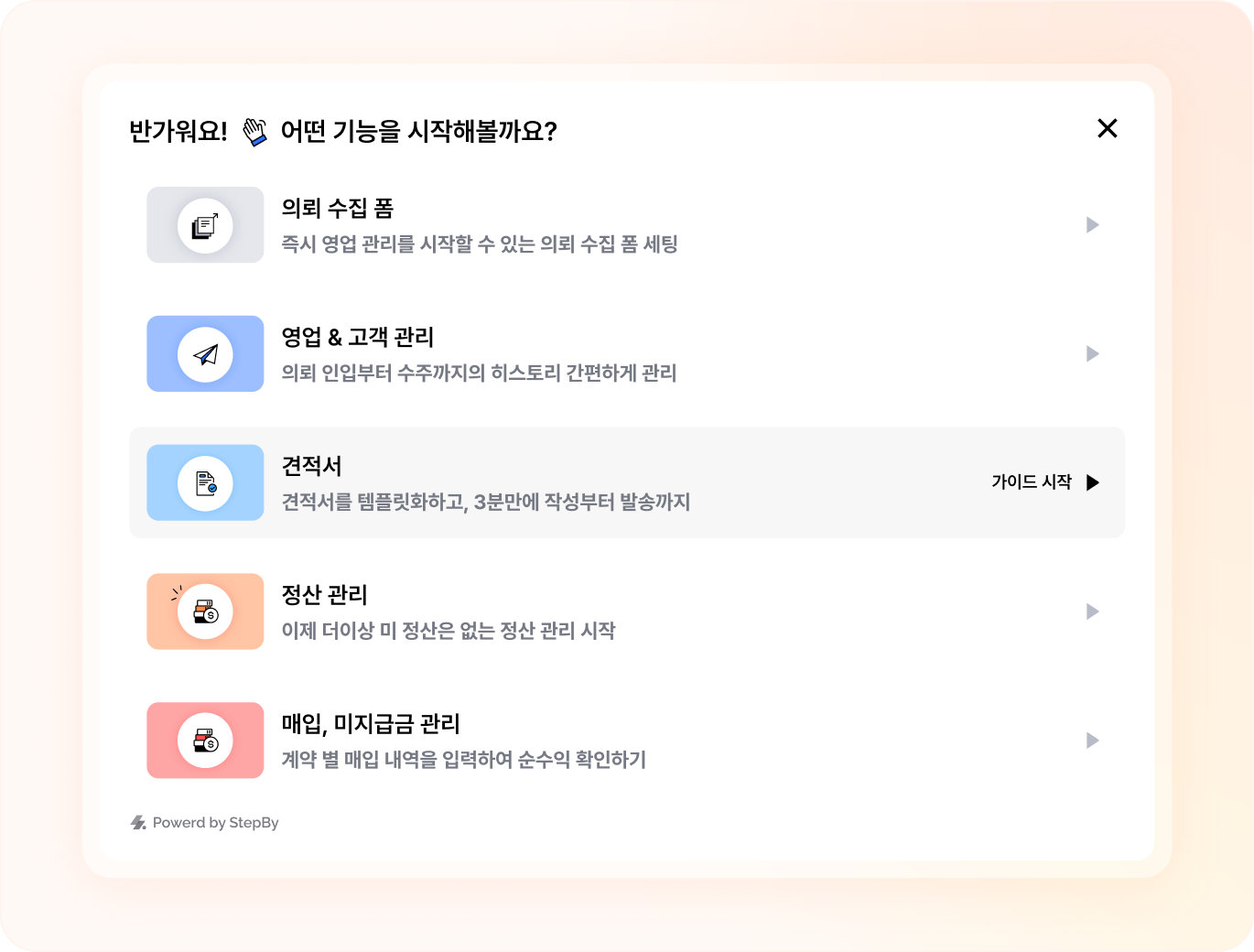Click the arrow beside 영업 & 고객 관리

point(1092,354)
